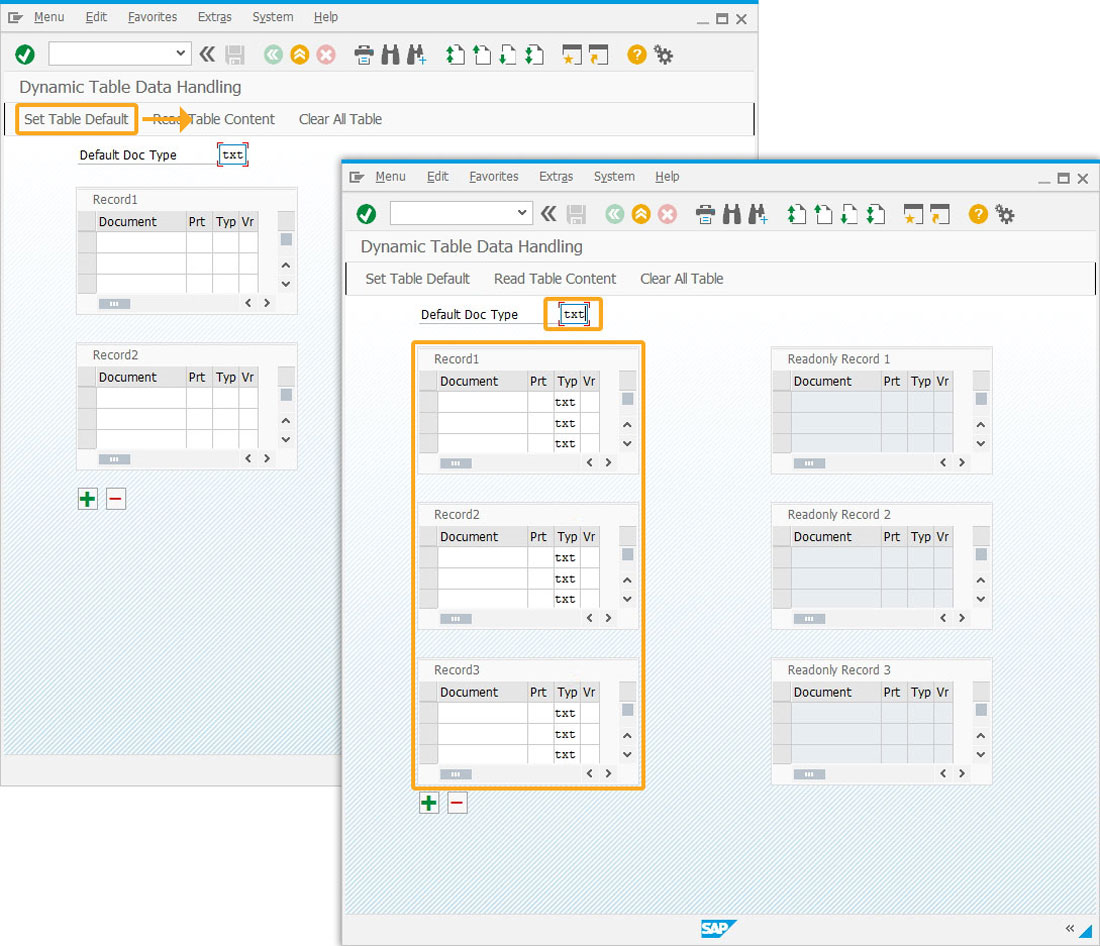
Task: Open the orange Help question mark in front window
Action: 978,214
